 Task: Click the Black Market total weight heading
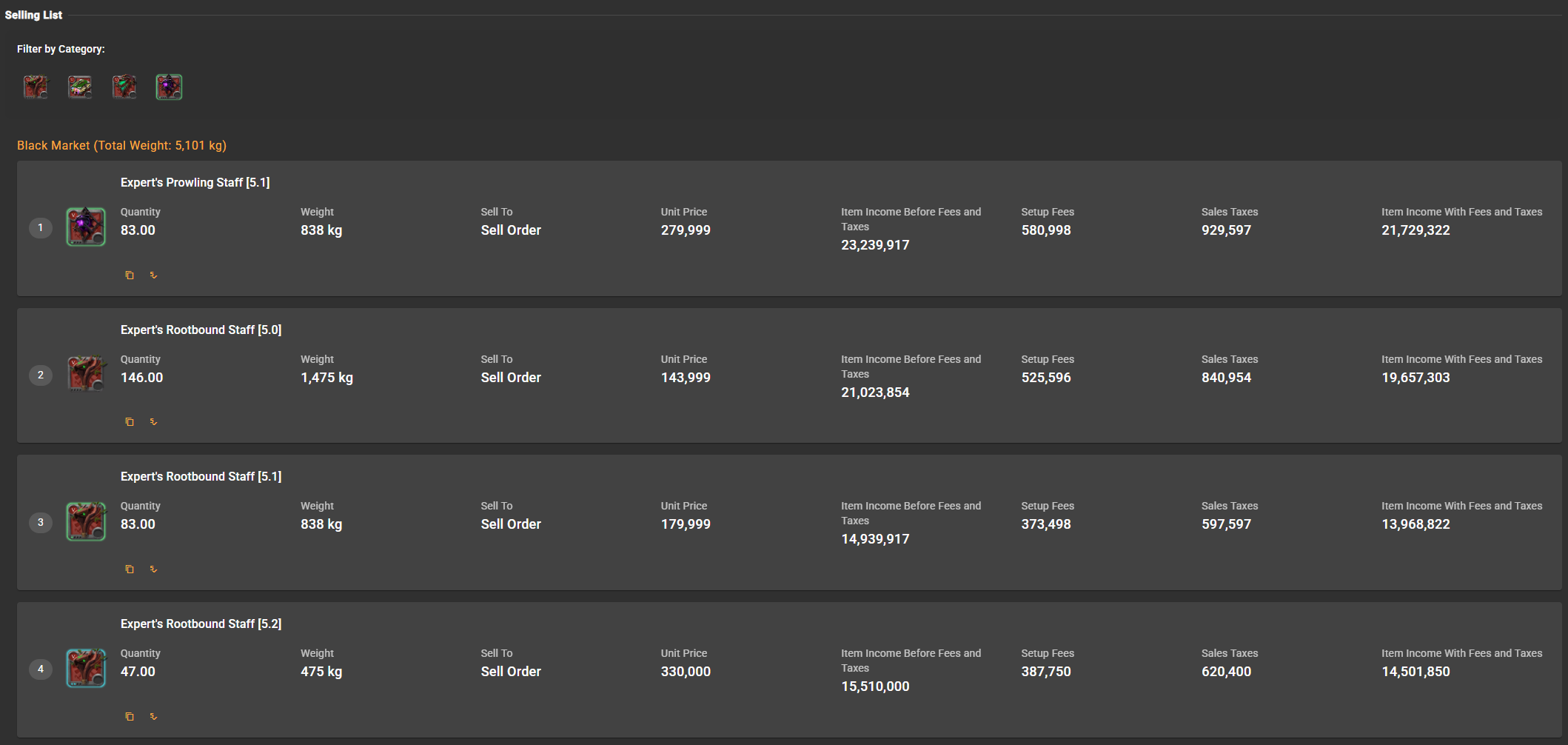point(121,146)
